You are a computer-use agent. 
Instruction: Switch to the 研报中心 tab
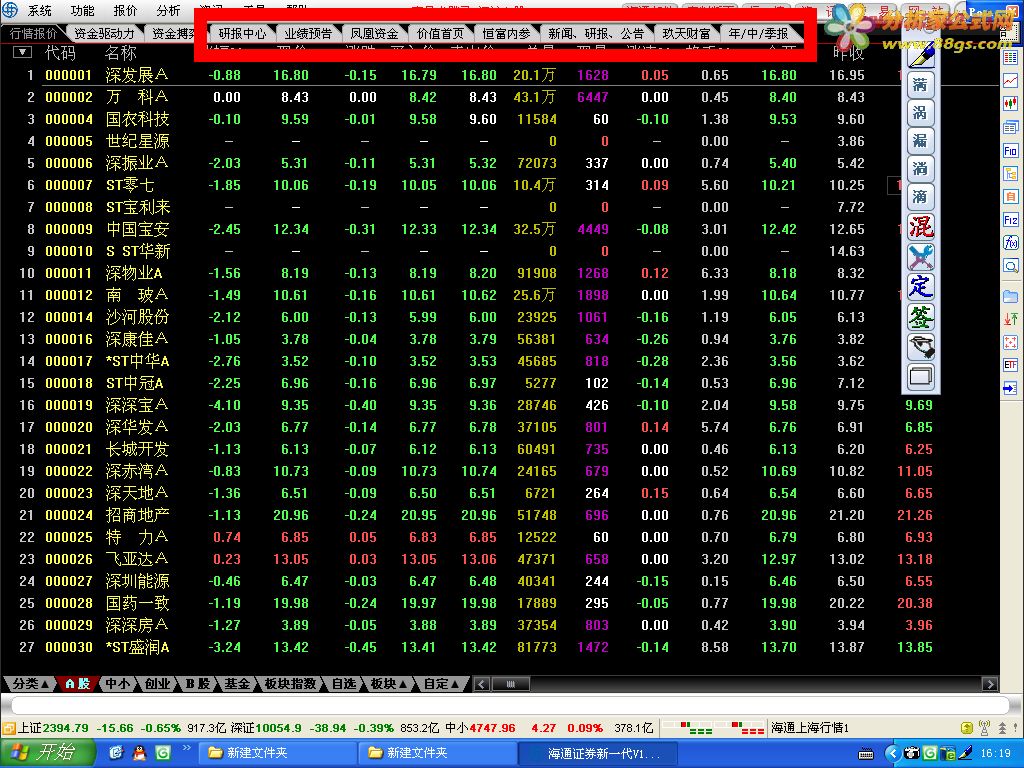click(x=242, y=33)
